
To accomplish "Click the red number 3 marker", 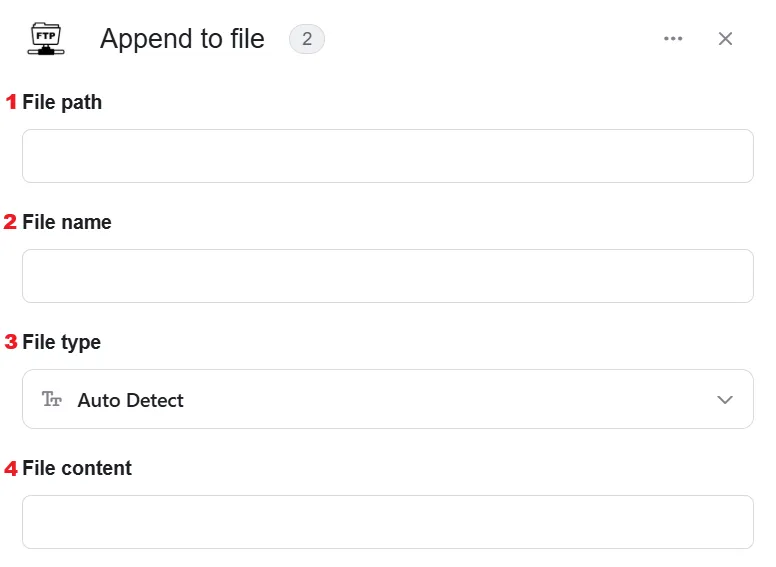I will pos(11,342).
